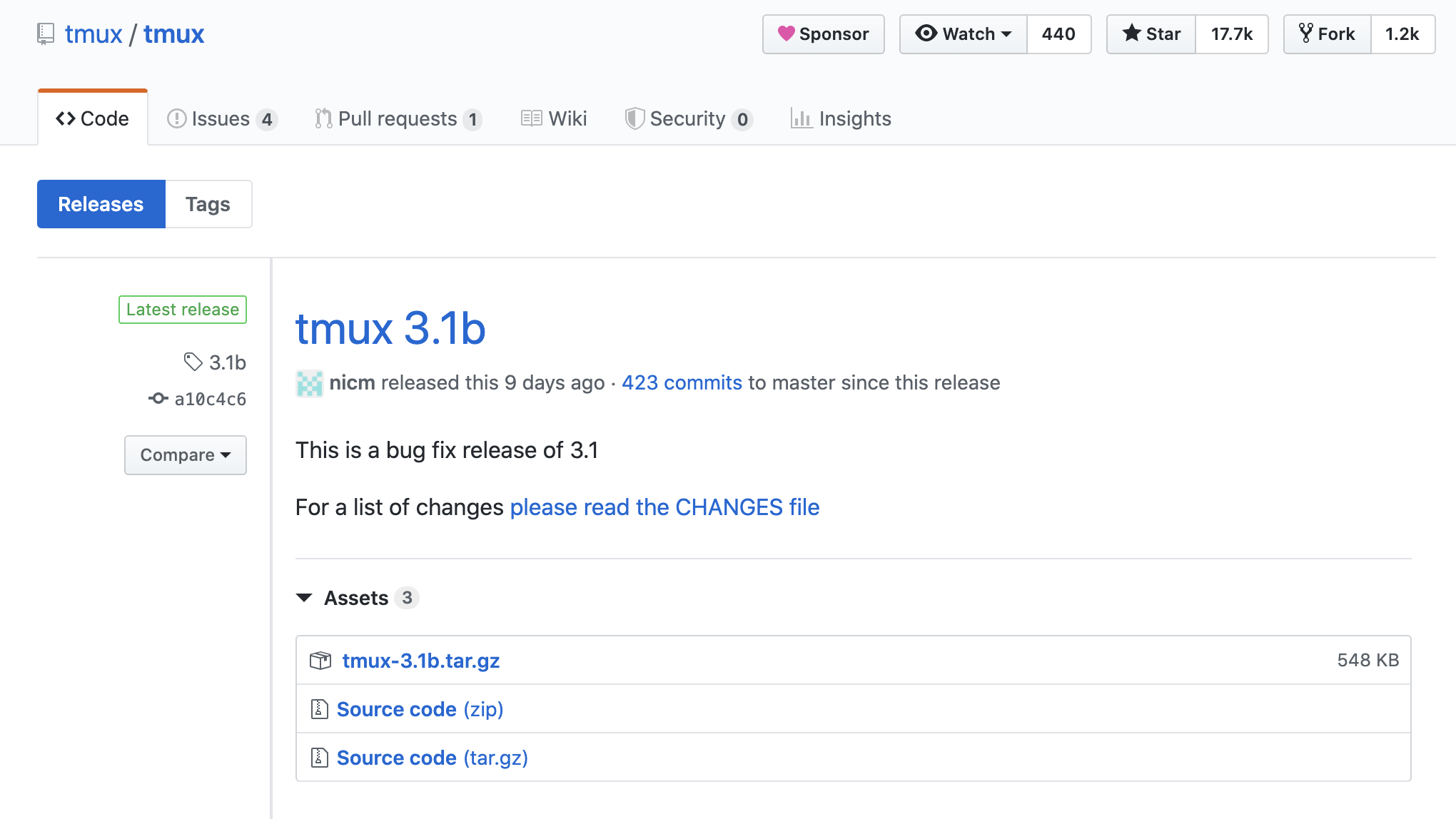
Task: Click the 1.2k fork count
Action: pos(1402,34)
